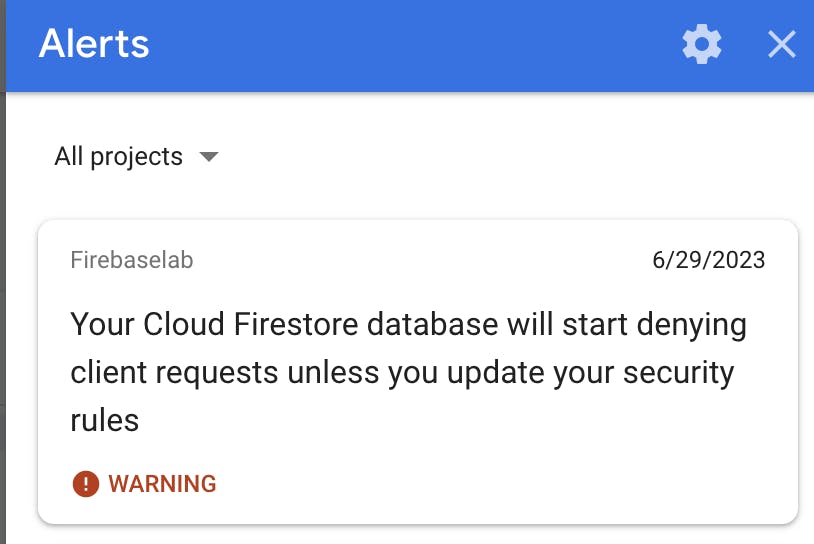
Task: Click the 6/29/2023 alert date
Action: click(709, 260)
